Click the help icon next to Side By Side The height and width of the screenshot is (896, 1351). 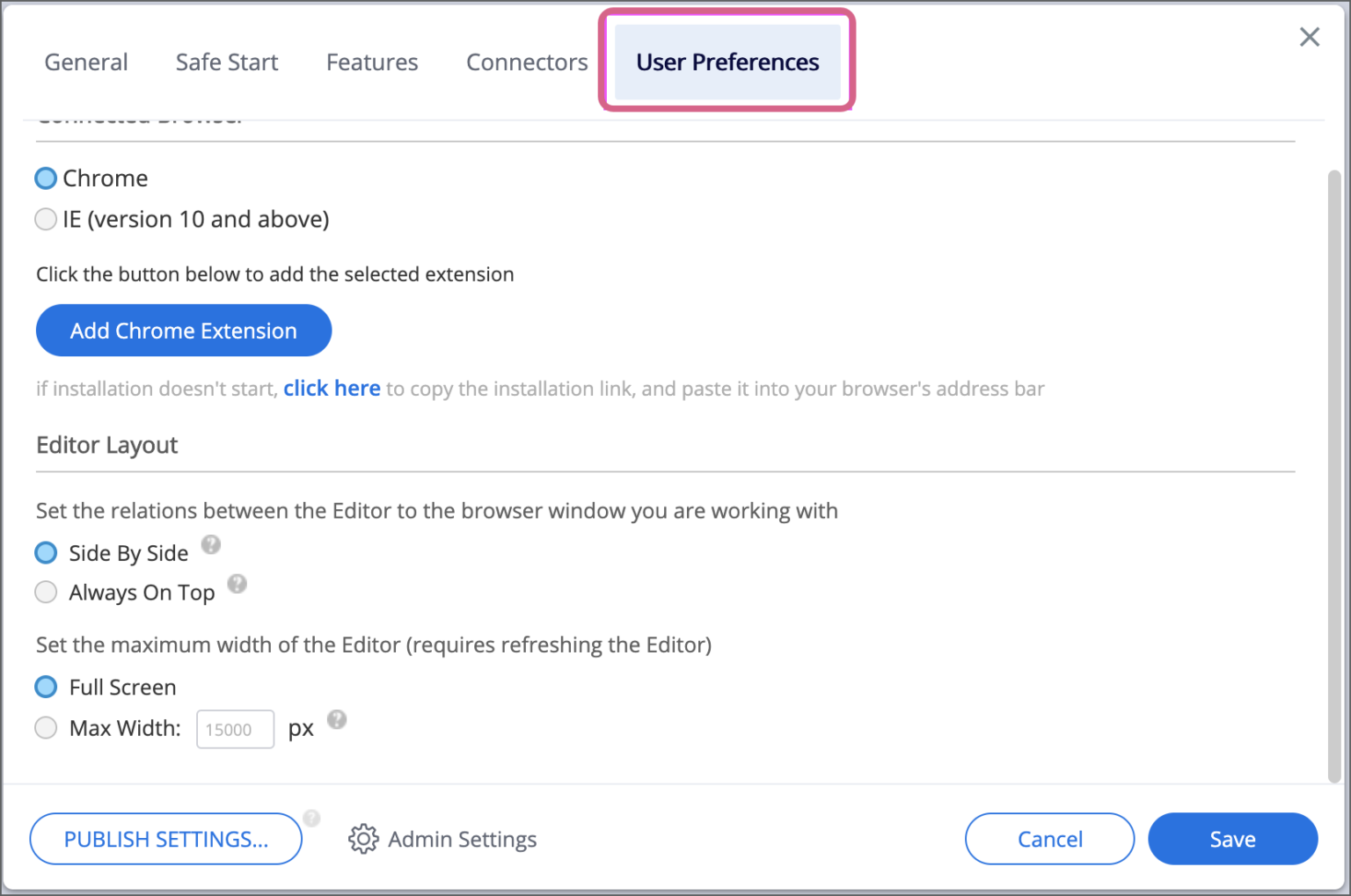coord(211,544)
